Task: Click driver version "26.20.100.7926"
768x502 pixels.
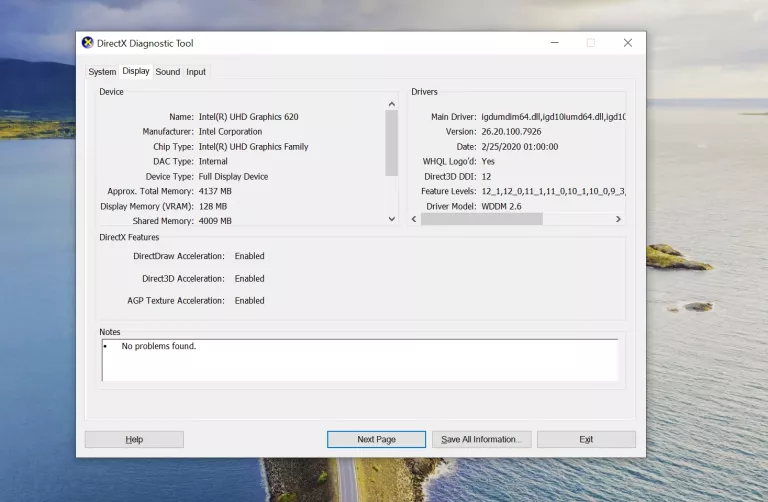Action: coord(511,131)
